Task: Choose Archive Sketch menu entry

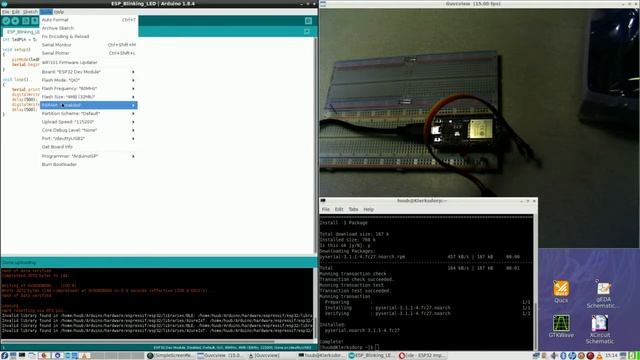Action: pyautogui.click(x=89, y=28)
